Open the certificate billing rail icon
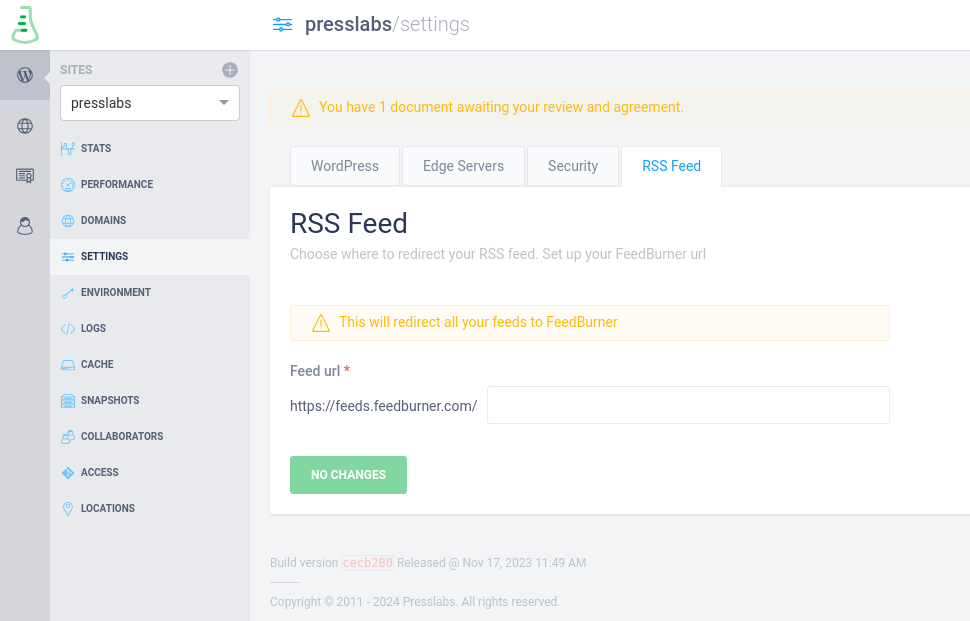Screen dimensions: 970x621 pyautogui.click(x=25, y=176)
